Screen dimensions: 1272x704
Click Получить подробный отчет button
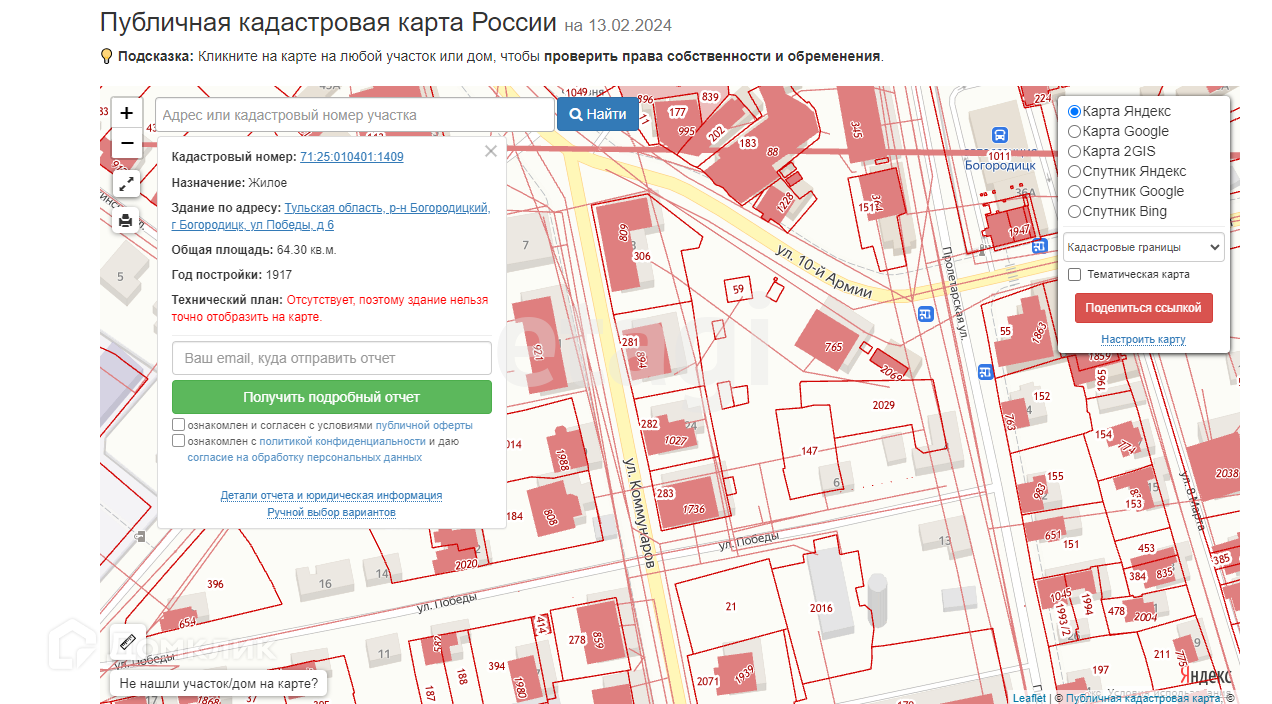[x=332, y=397]
